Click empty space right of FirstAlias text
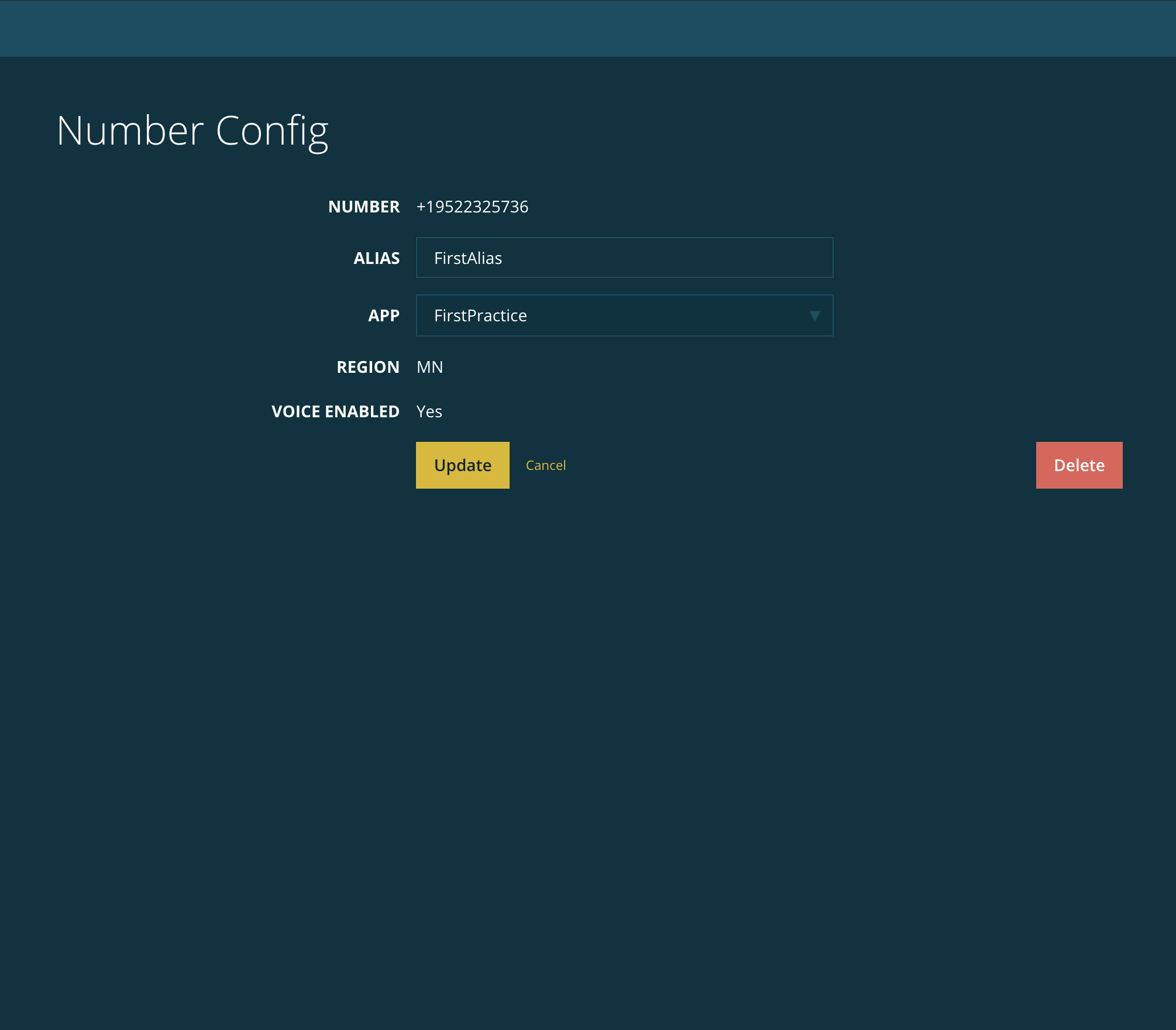The height and width of the screenshot is (1030, 1176). 673,258
